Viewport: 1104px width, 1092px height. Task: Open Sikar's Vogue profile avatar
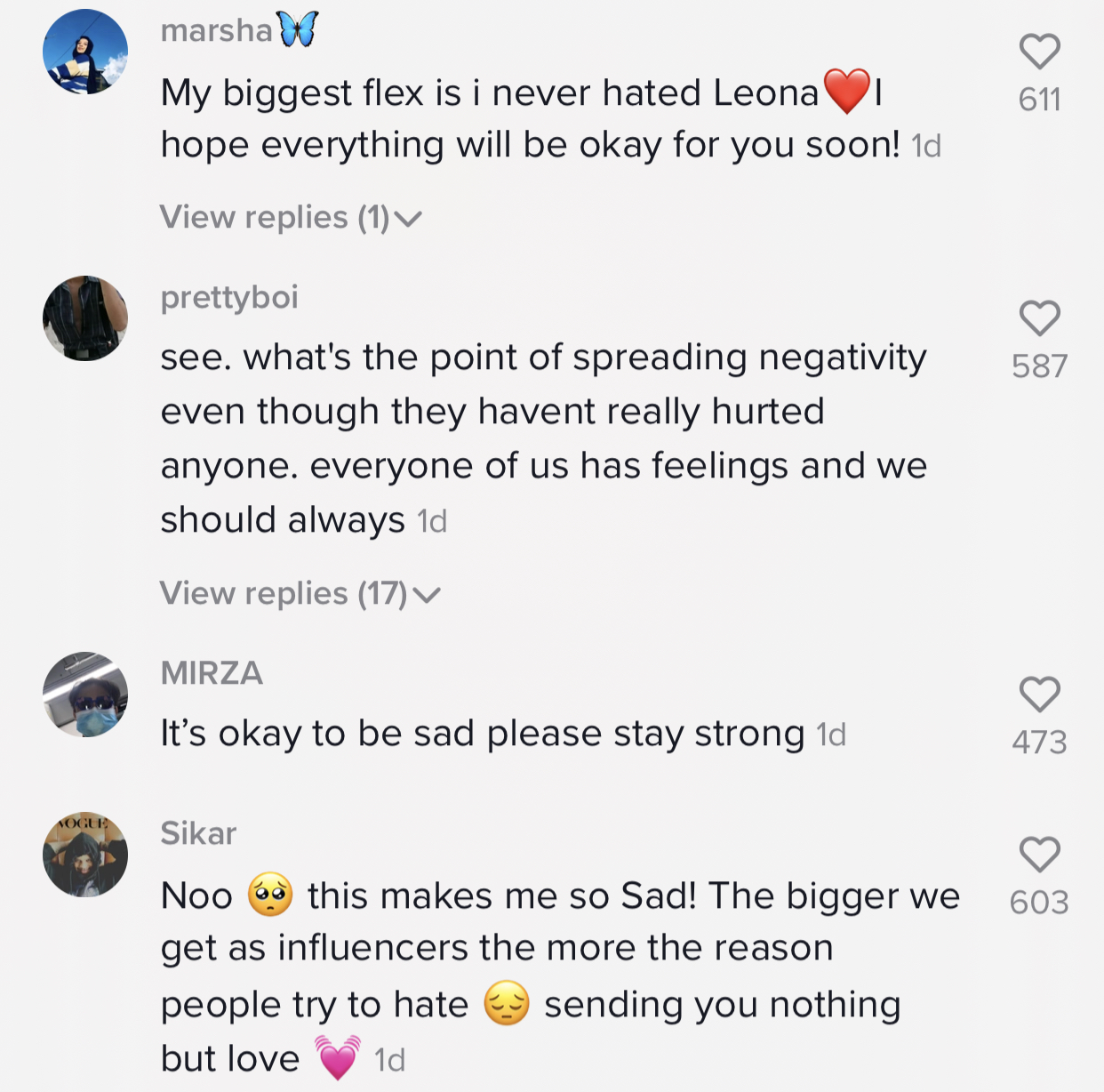pos(85,855)
